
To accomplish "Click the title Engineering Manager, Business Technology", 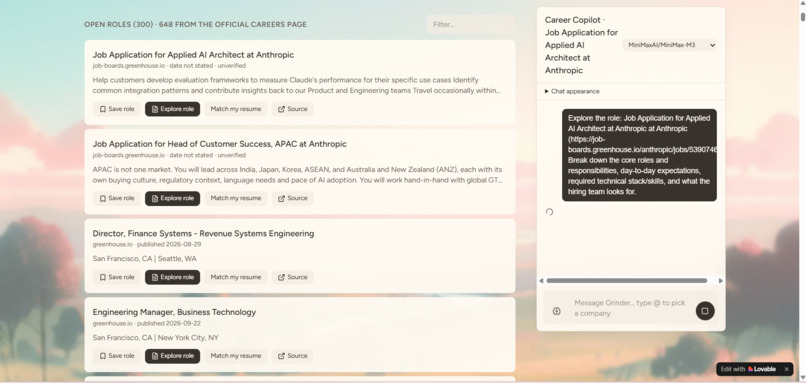I will point(174,312).
